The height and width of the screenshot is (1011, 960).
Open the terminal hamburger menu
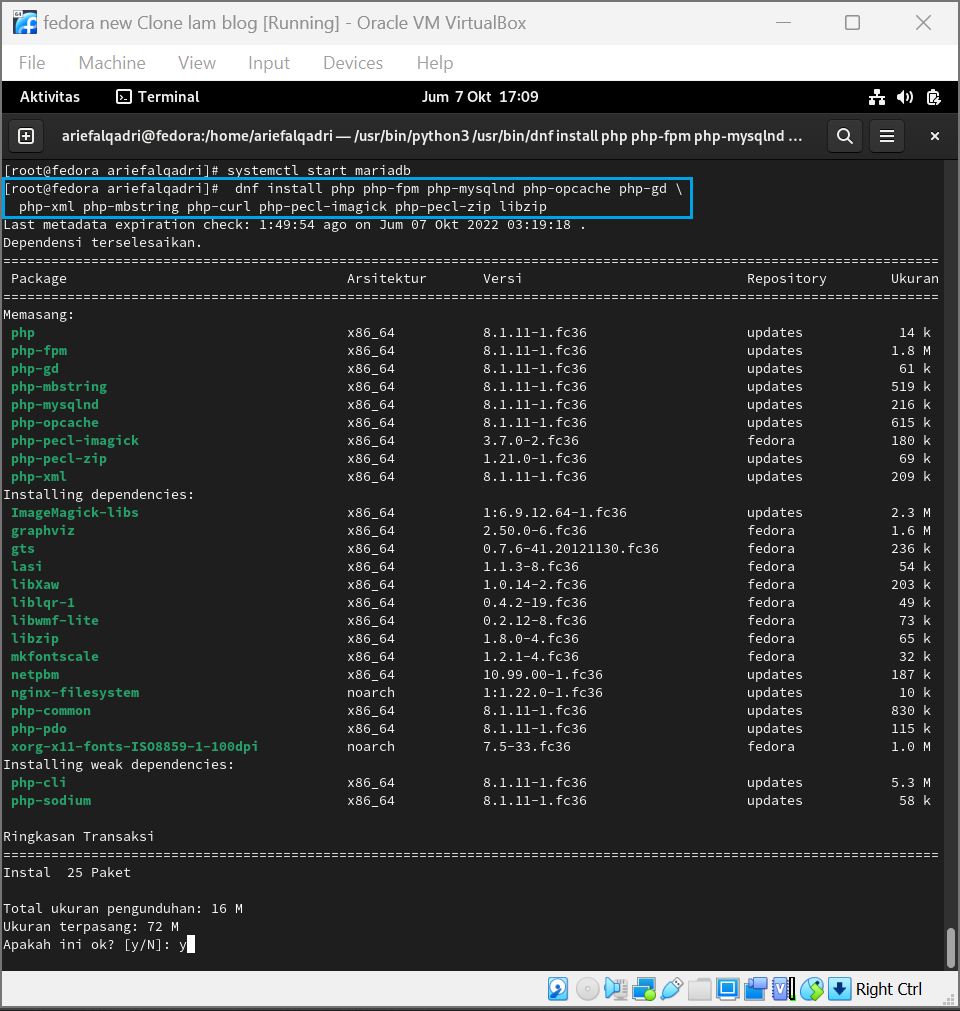tap(887, 136)
